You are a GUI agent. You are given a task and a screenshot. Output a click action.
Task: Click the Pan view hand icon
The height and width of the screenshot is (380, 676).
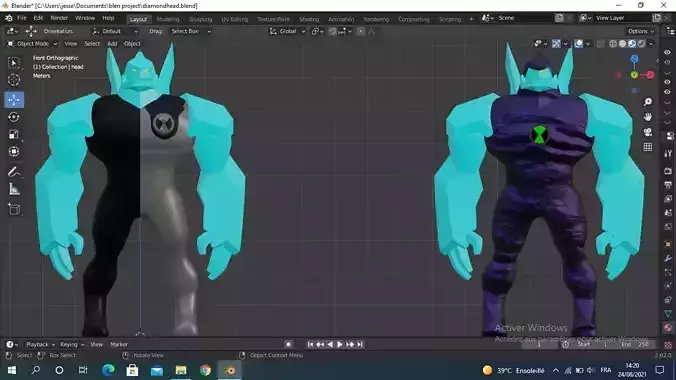[x=648, y=117]
